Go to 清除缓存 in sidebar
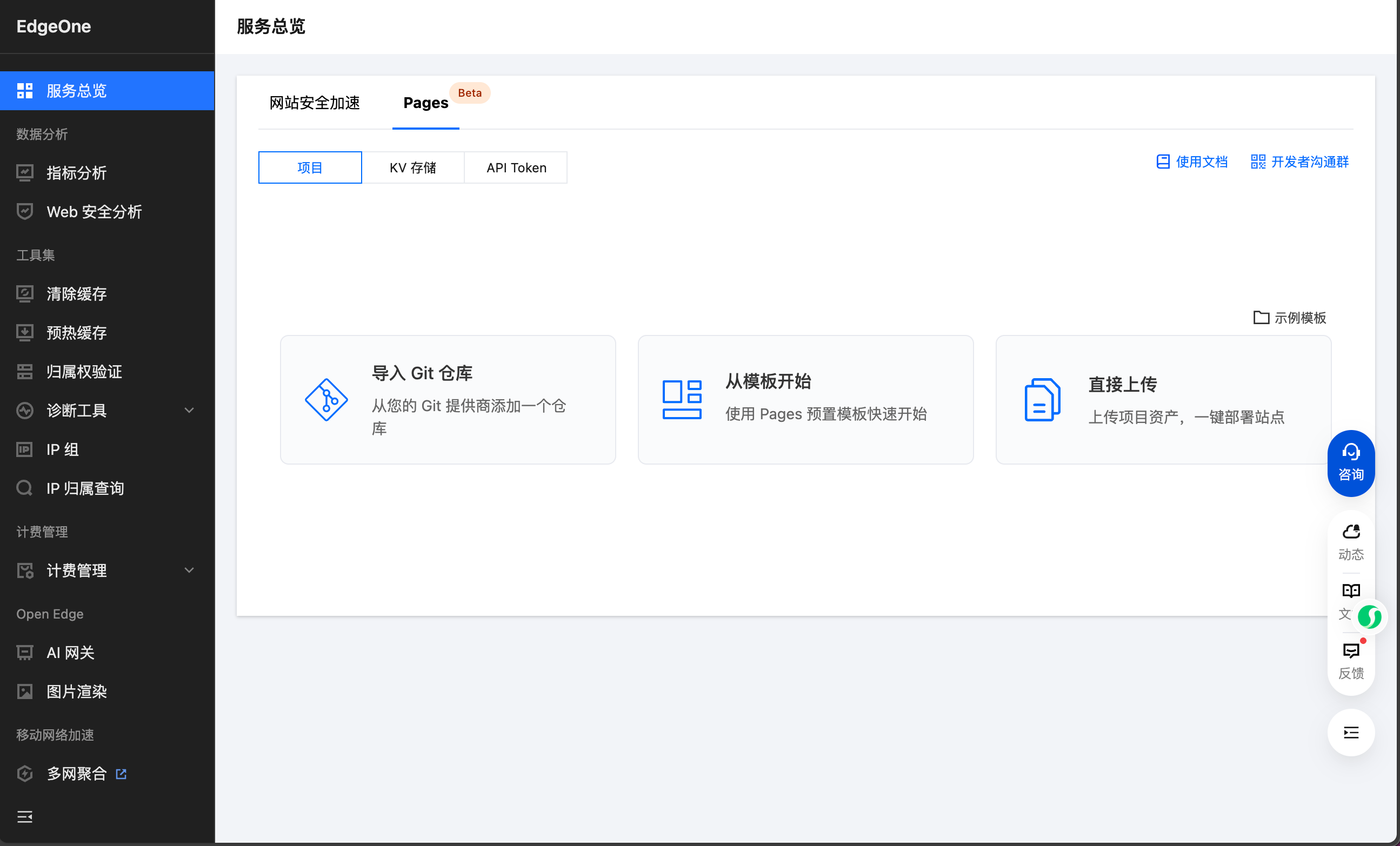This screenshot has height=846, width=1400. click(77, 293)
